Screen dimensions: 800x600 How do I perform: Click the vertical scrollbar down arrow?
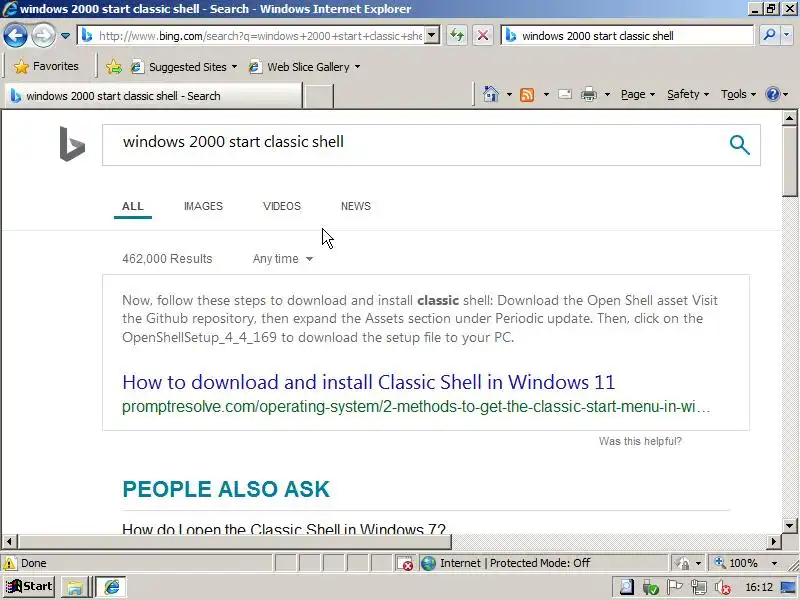[789, 526]
